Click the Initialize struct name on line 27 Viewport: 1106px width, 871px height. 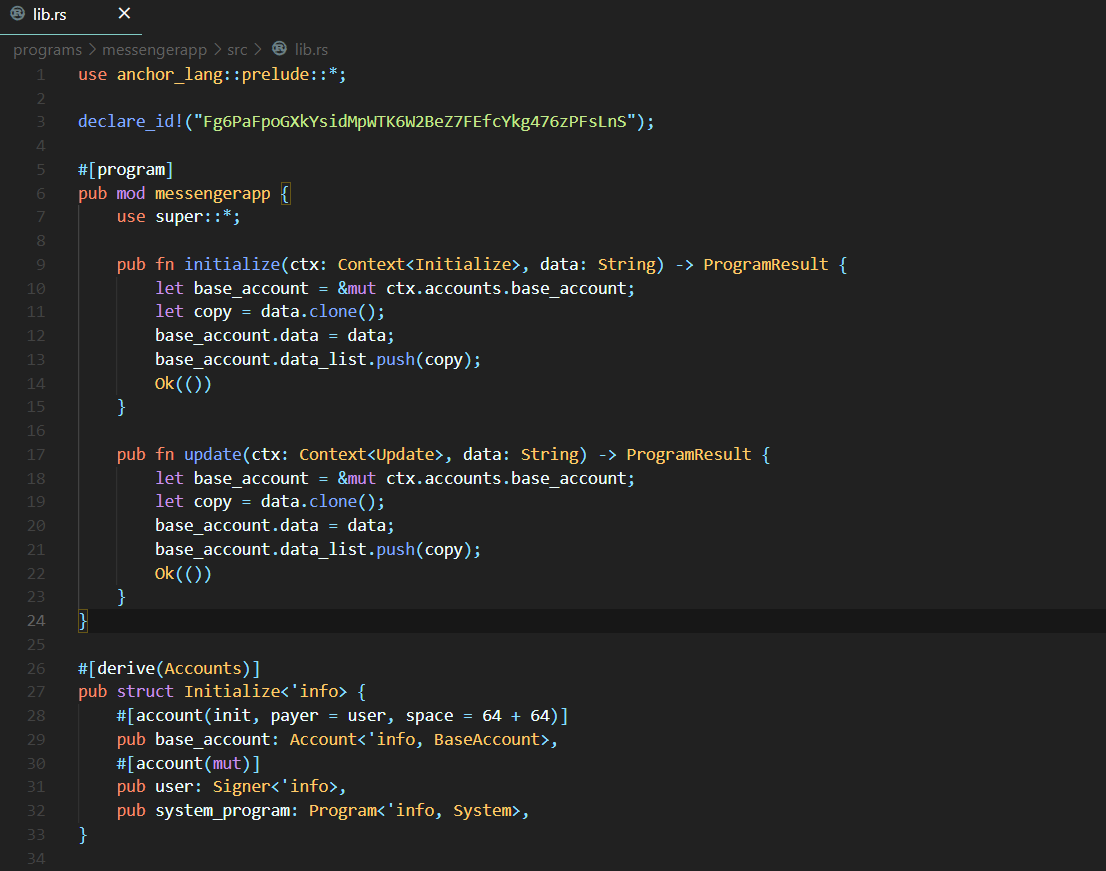pyautogui.click(x=232, y=692)
